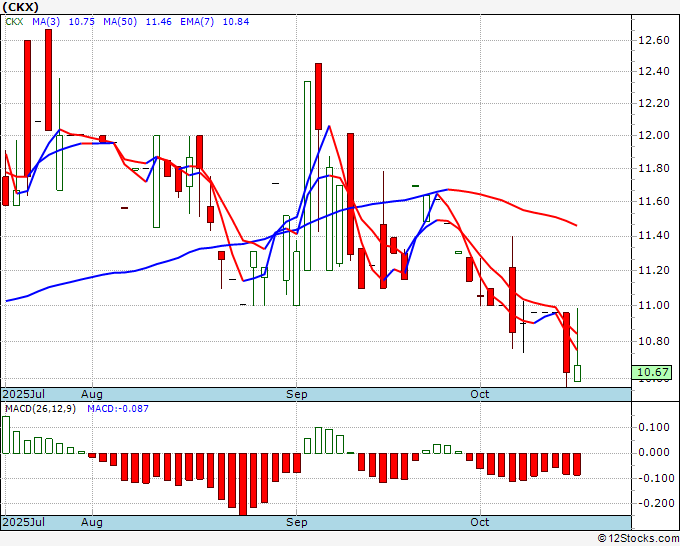Click 2025Jul on the MACD date axis
Image resolution: width=680 pixels, height=546 pixels.
[x=23, y=522]
